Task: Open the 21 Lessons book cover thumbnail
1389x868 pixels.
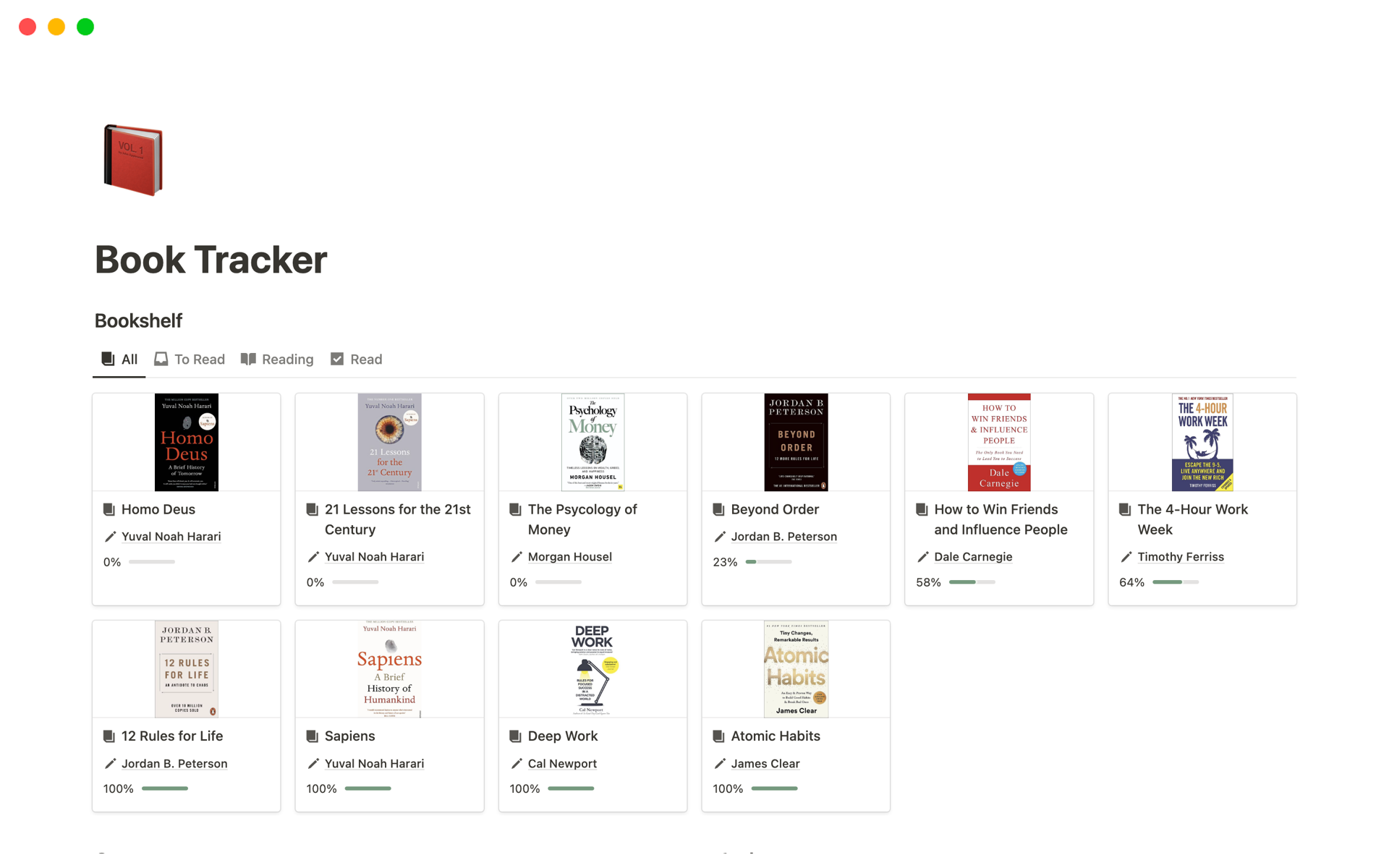Action: (389, 442)
